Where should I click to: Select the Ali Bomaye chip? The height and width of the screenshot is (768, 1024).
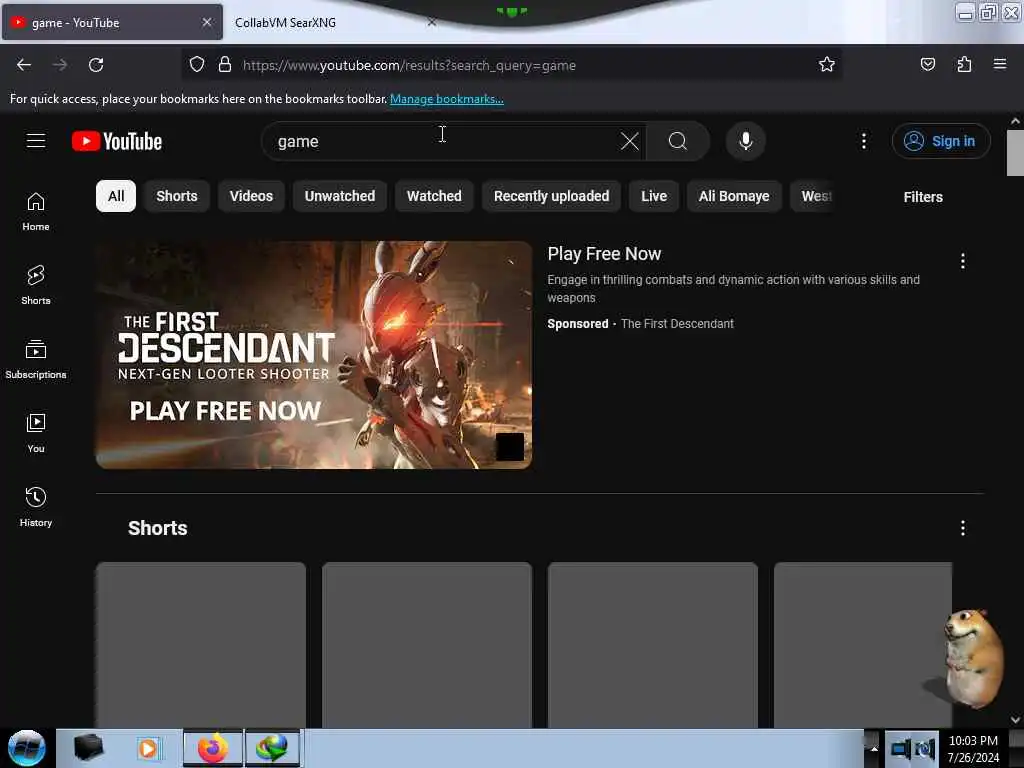coord(734,196)
